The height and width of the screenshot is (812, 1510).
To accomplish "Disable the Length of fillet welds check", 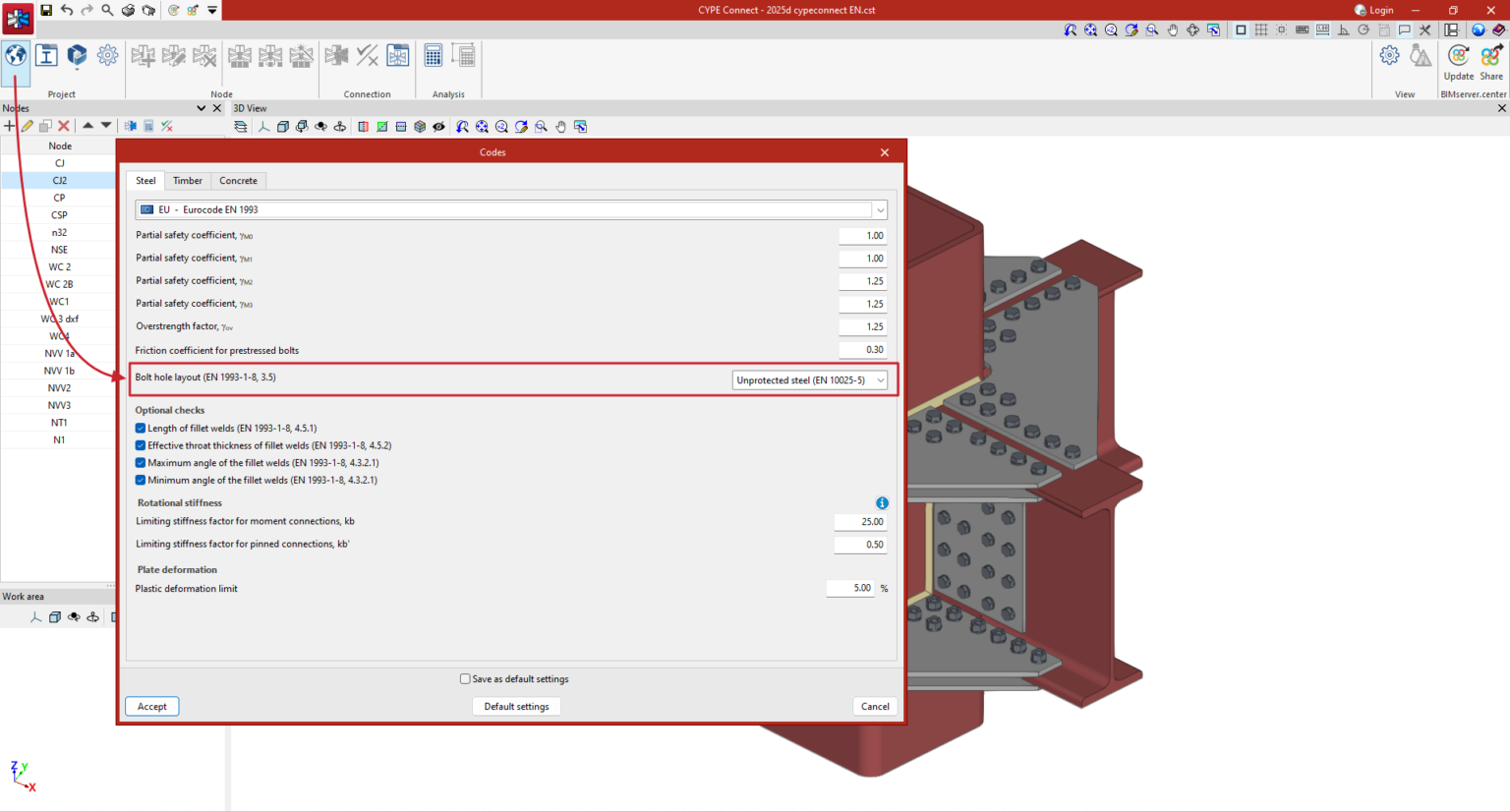I will tap(140, 428).
